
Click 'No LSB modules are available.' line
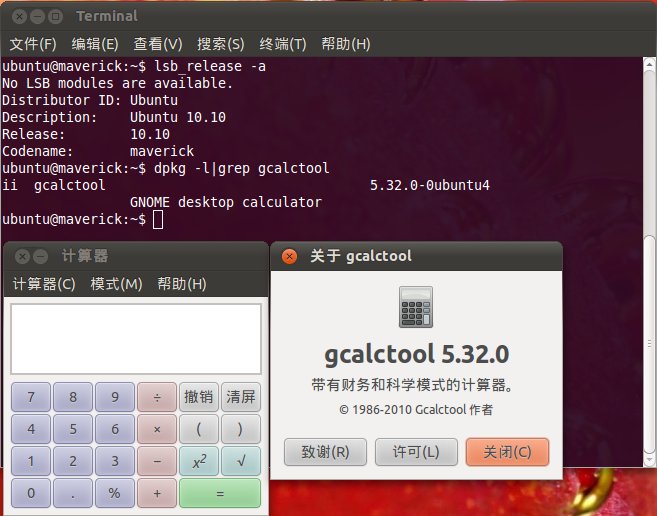[x=117, y=83]
